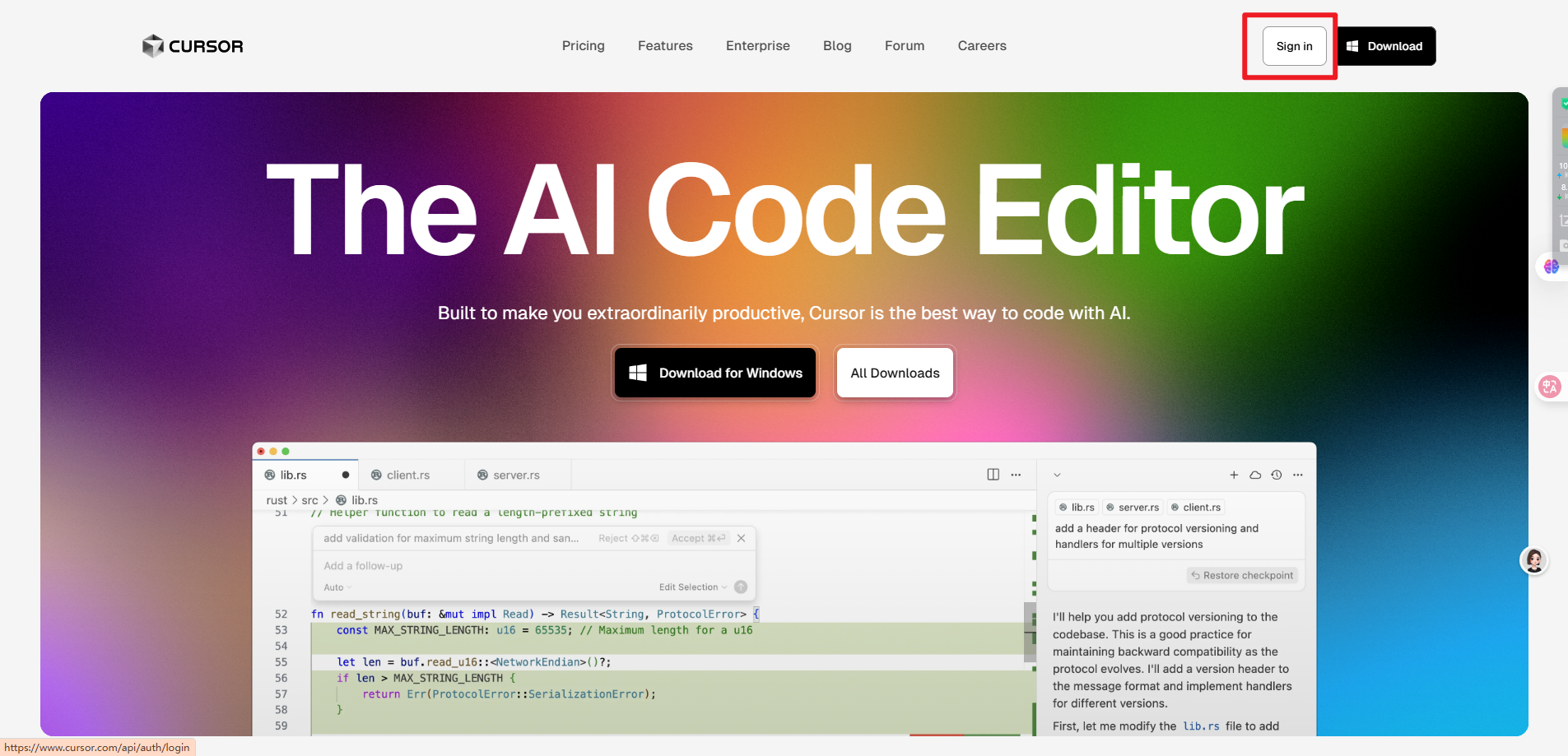Click the MAX_STRING_LENGTH constant on line 53

tap(428, 630)
